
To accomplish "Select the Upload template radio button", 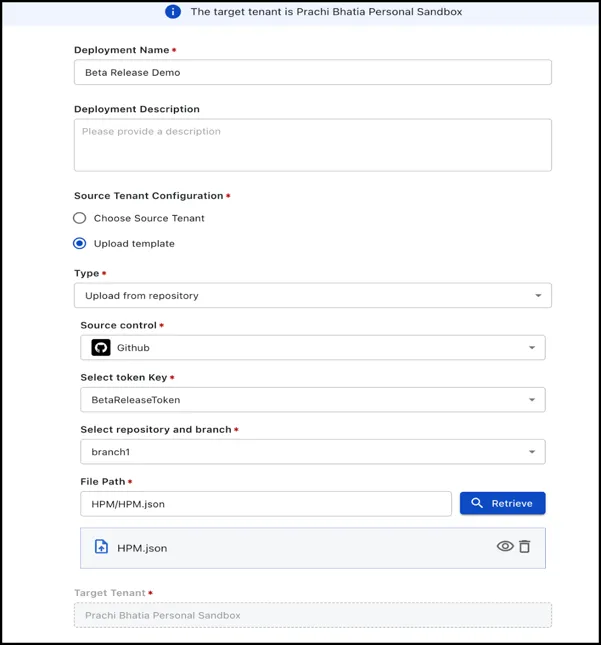I will (x=79, y=244).
